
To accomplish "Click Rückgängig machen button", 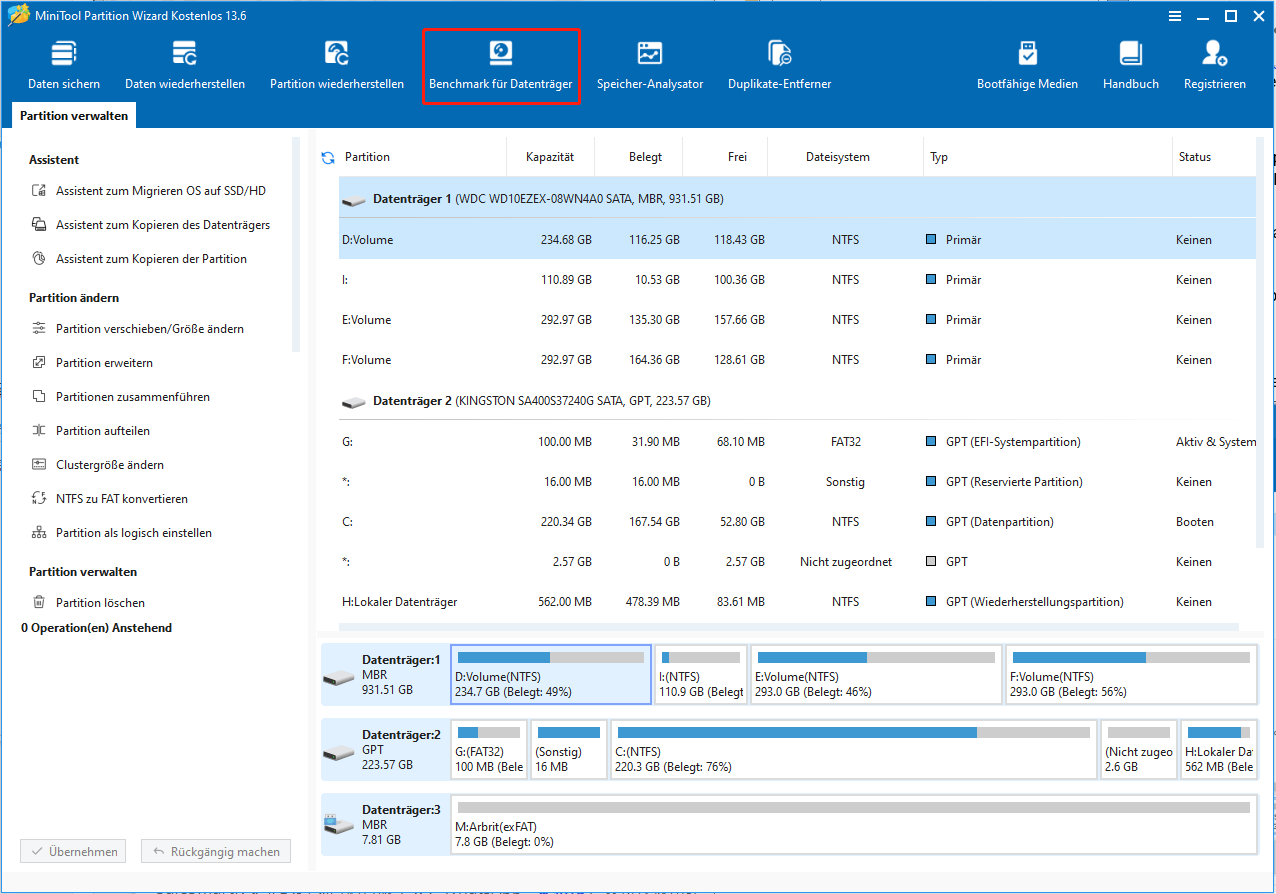I will tap(217, 852).
